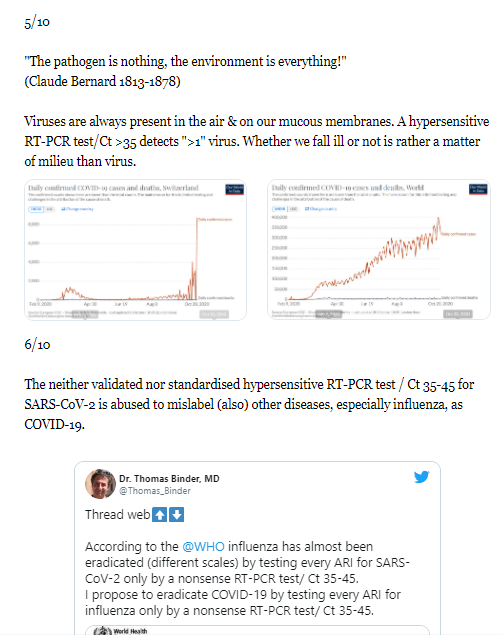This screenshot has width=502, height=642.
Task: Select LINEAR scale on World chart
Action: pyautogui.click(x=280, y=209)
